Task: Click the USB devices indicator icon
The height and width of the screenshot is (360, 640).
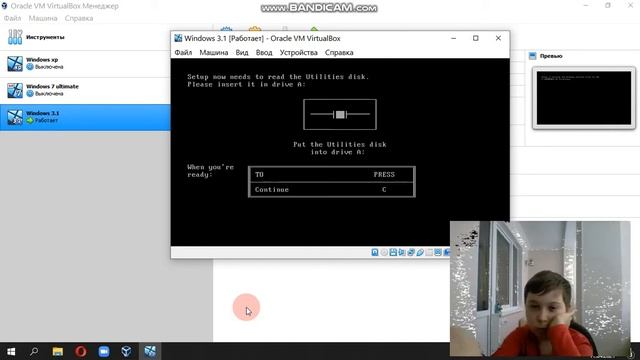Action: click(x=420, y=252)
